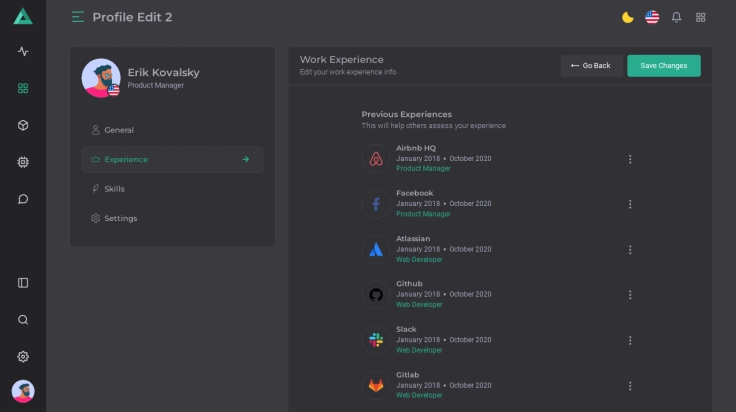
Task: Open notifications bell icon in top bar
Action: click(676, 17)
